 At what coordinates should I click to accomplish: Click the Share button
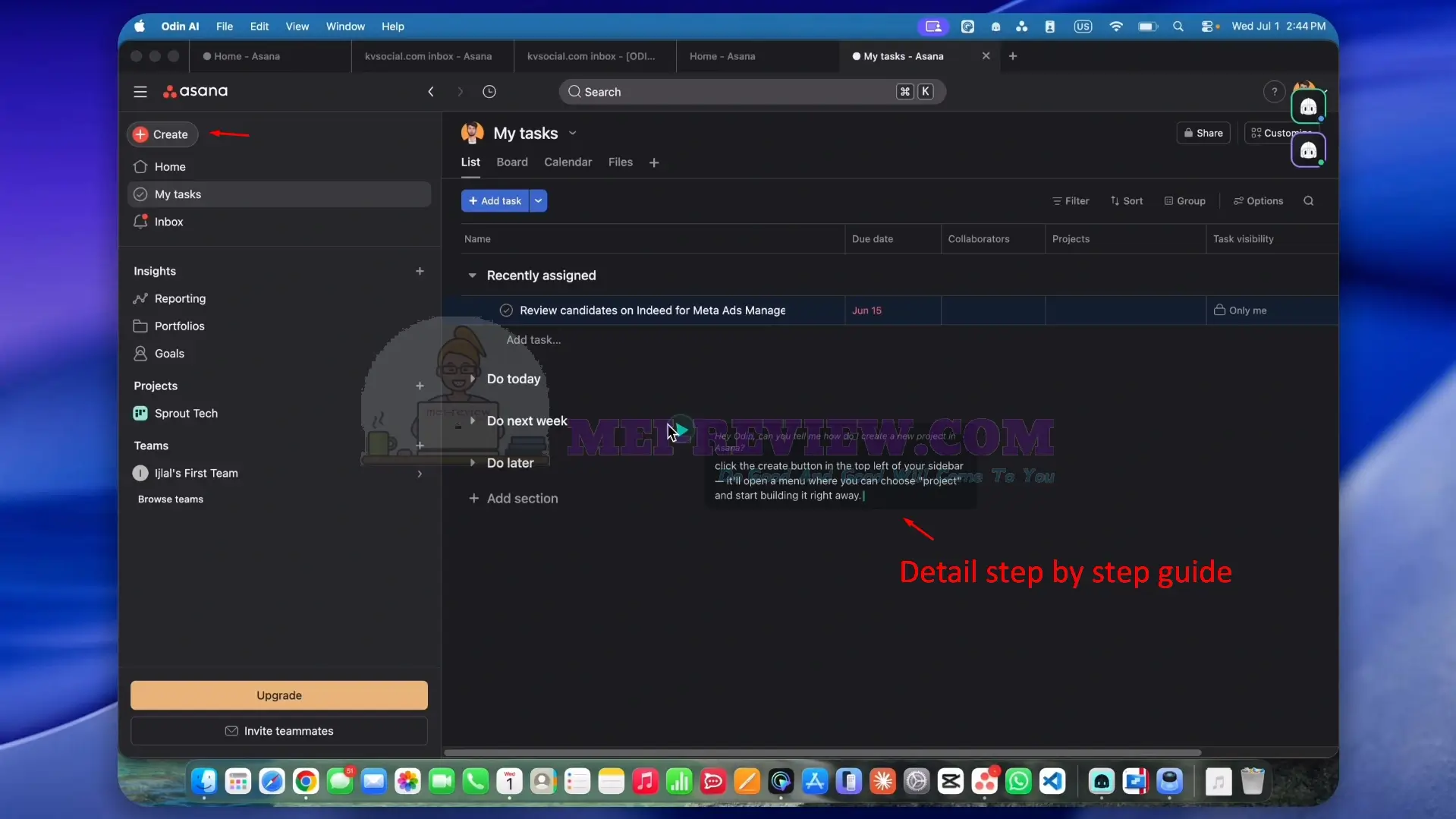1203,133
